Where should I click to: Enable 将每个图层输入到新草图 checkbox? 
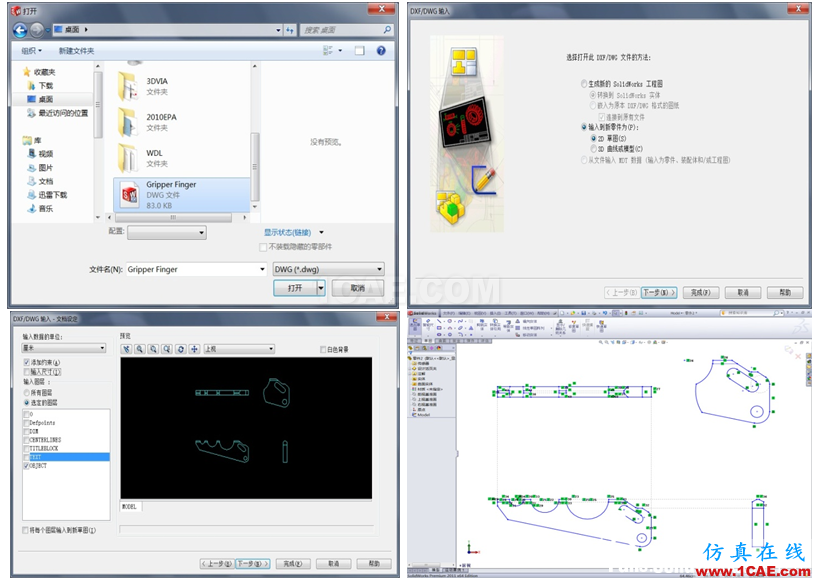coord(25,530)
